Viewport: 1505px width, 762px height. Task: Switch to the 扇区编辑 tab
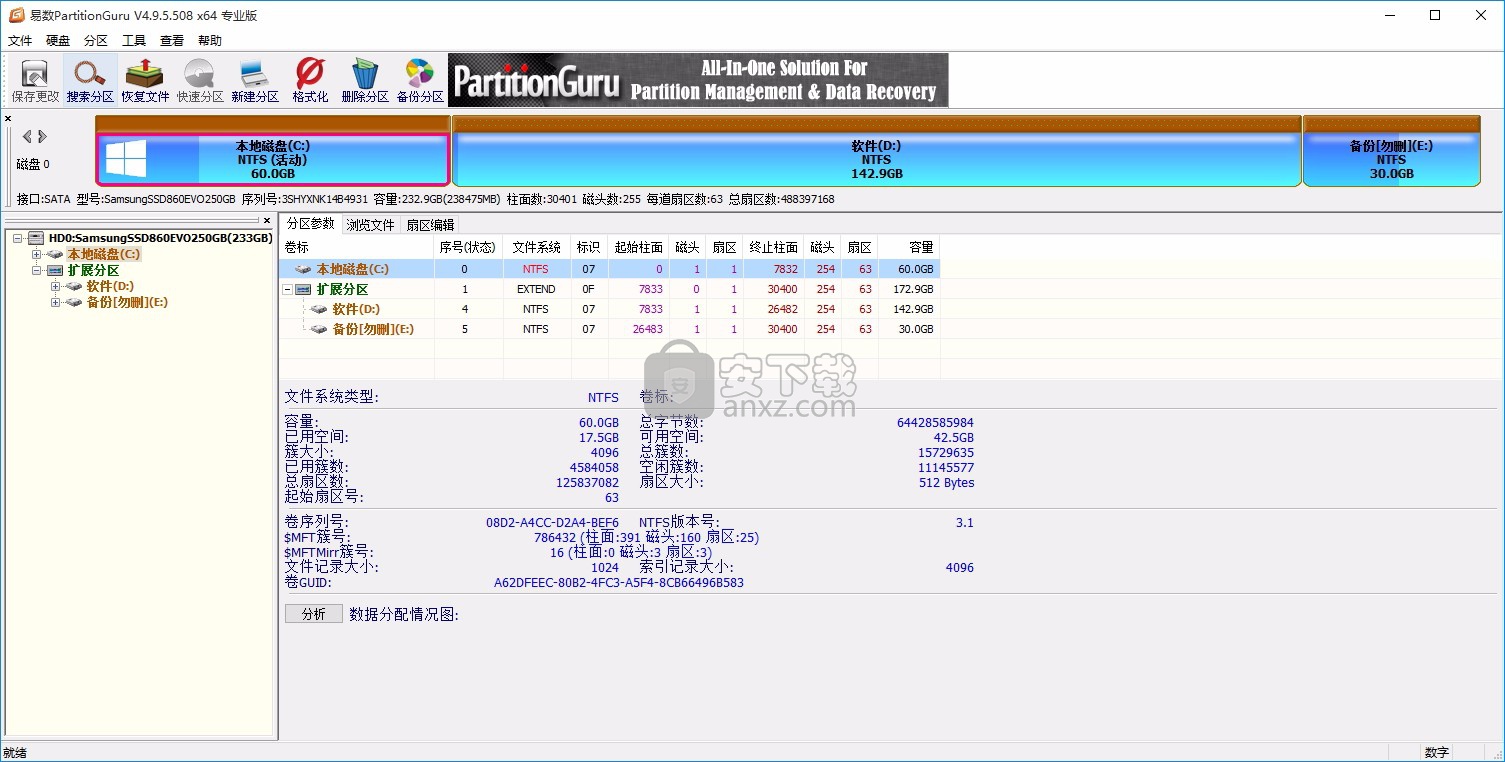[430, 225]
